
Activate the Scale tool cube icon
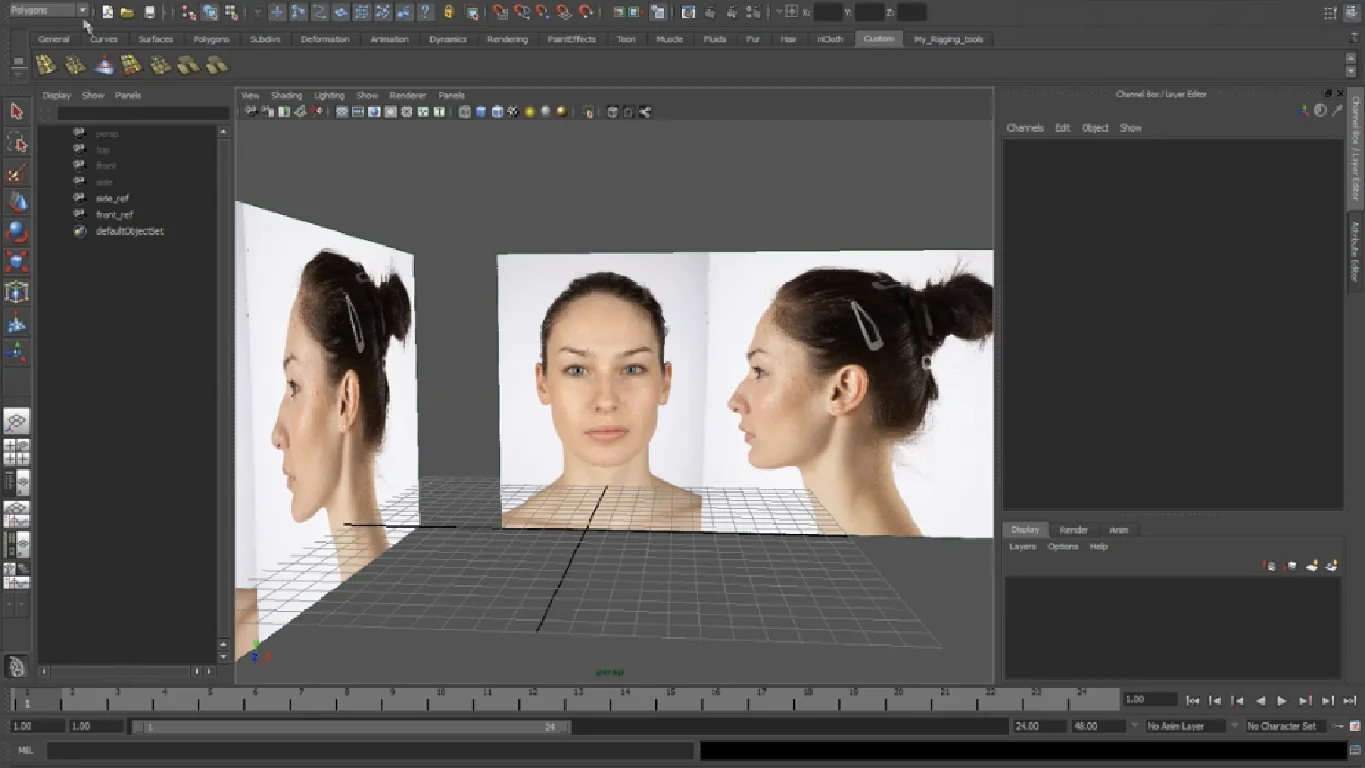pos(16,262)
